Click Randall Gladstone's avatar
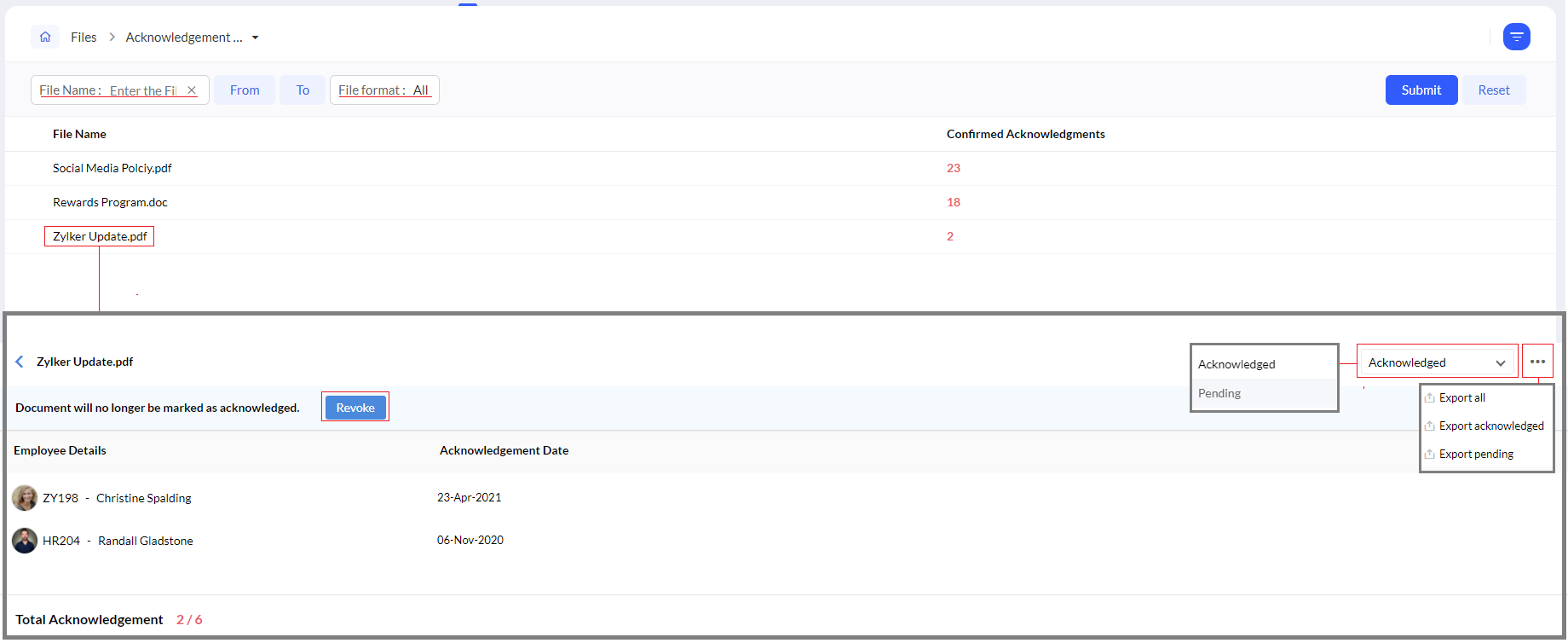The width and height of the screenshot is (1568, 643). [25, 541]
